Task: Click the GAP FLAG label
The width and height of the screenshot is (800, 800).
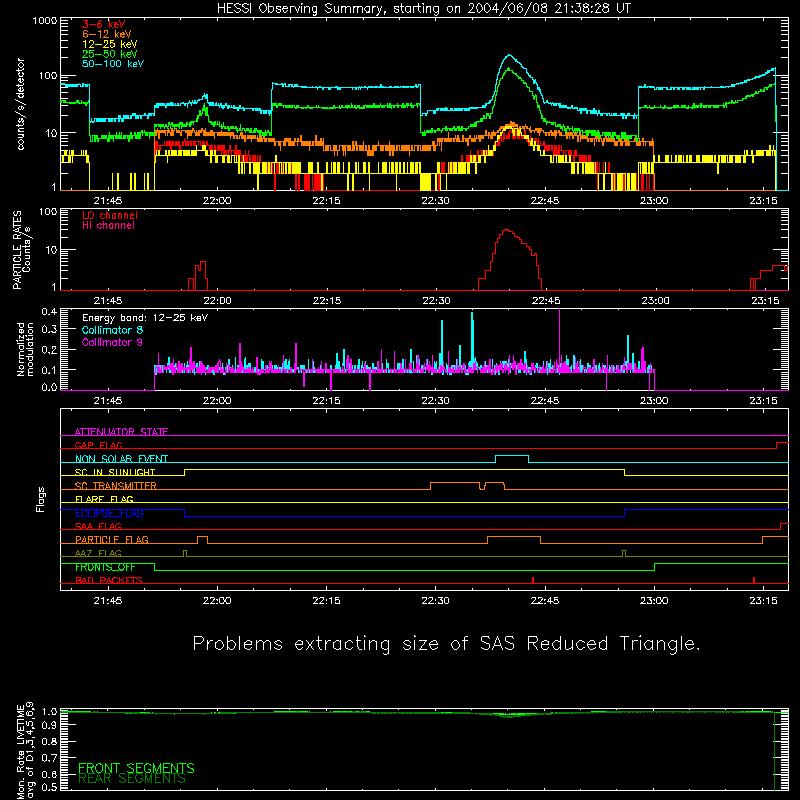Action: click(98, 445)
